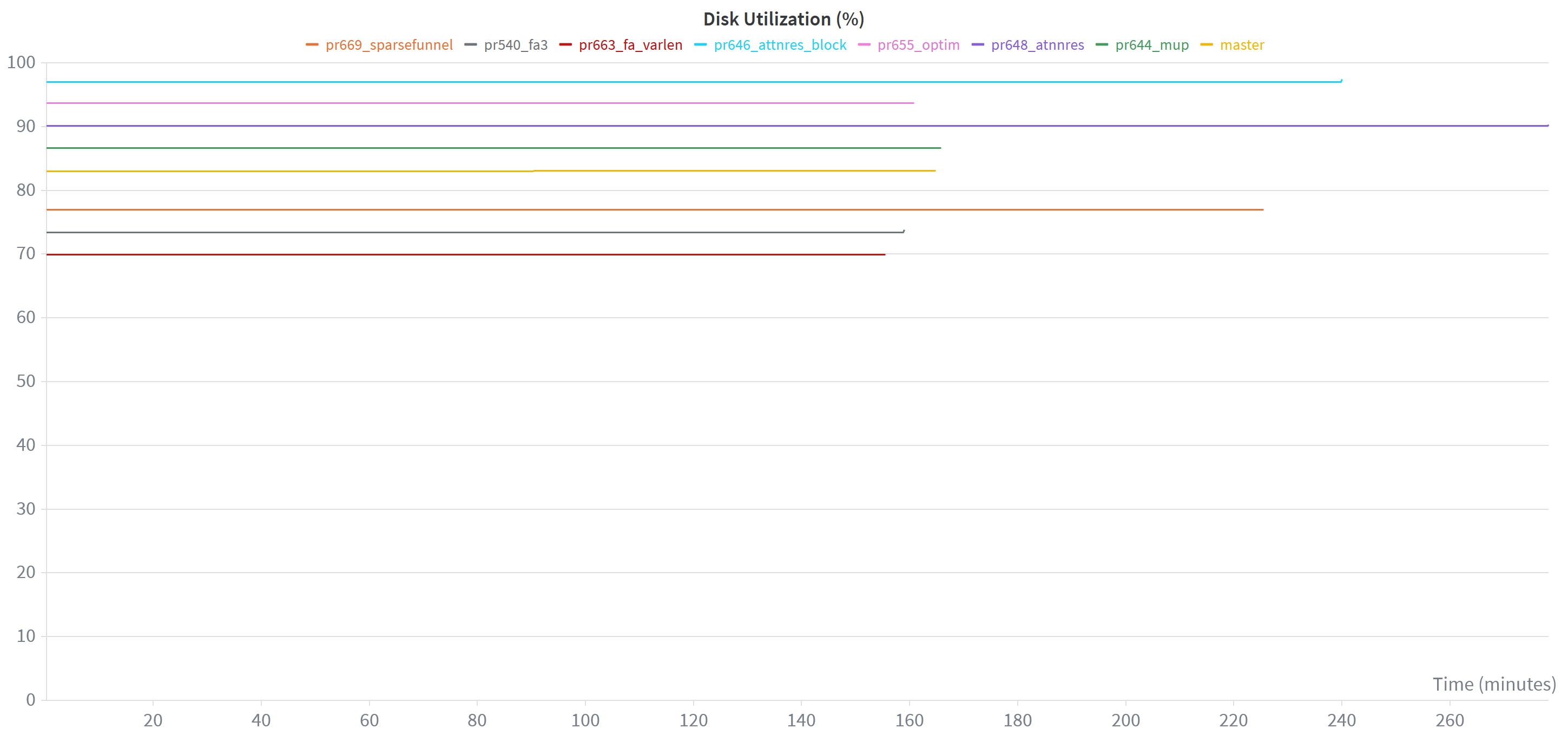This screenshot has width=1568, height=735.
Task: Click pr646_attnres_block legend label
Action: [x=780, y=45]
